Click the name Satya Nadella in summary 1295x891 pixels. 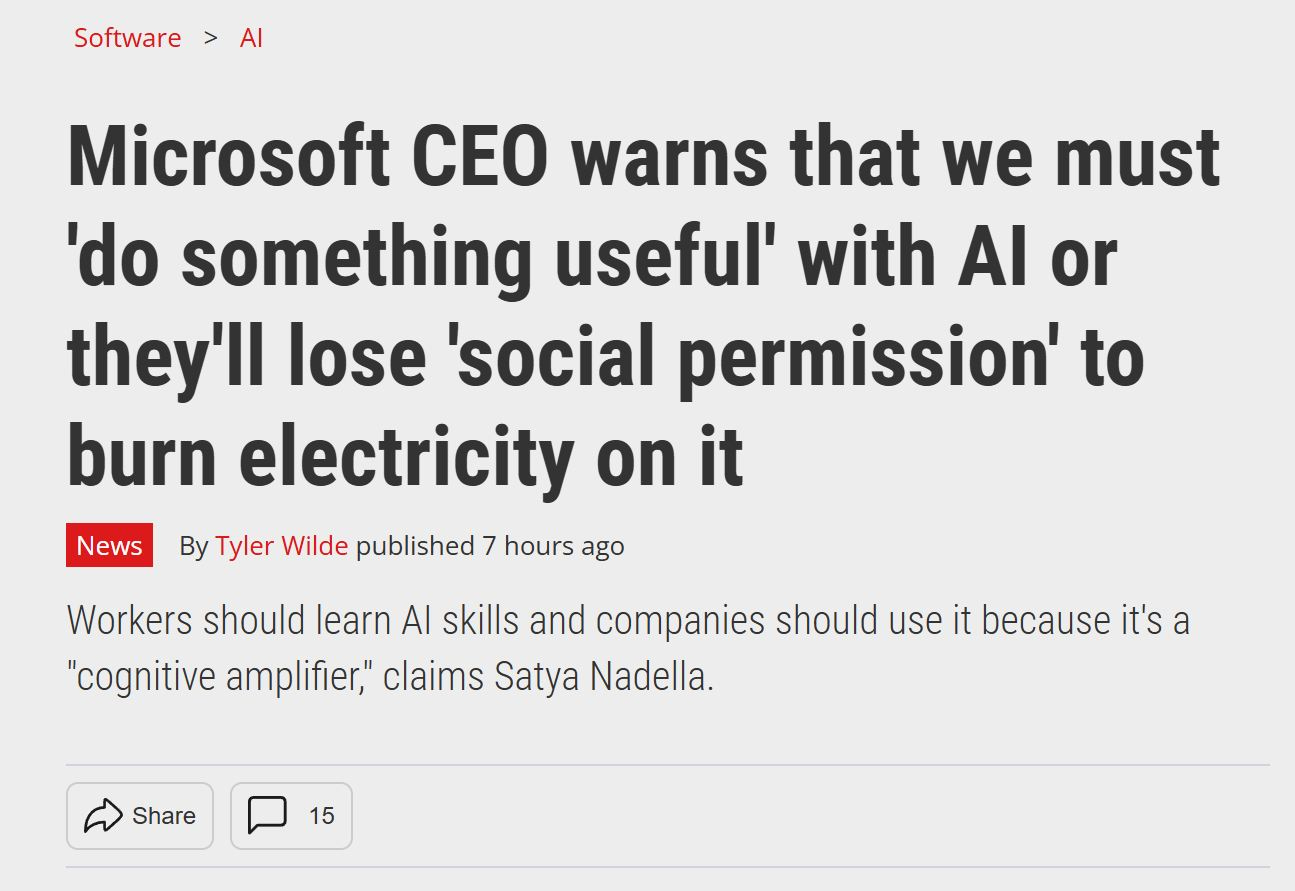click(x=603, y=677)
